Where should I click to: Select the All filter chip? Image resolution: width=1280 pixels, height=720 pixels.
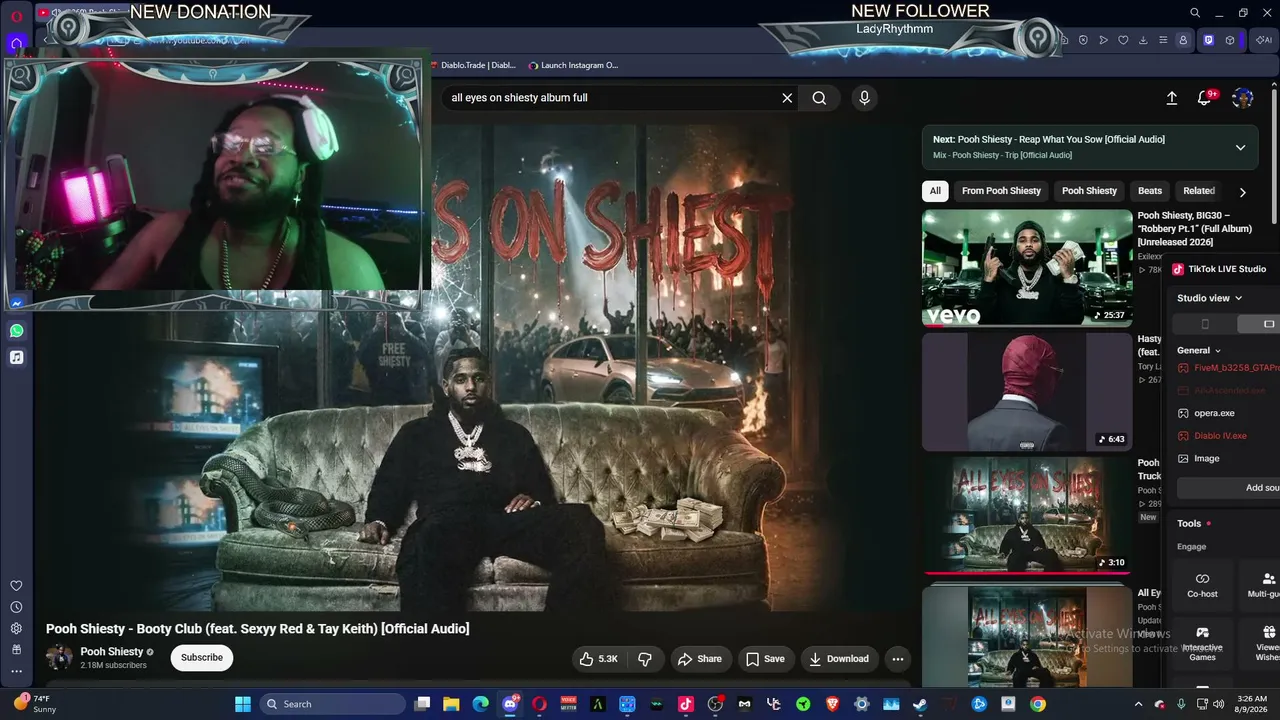click(x=935, y=191)
